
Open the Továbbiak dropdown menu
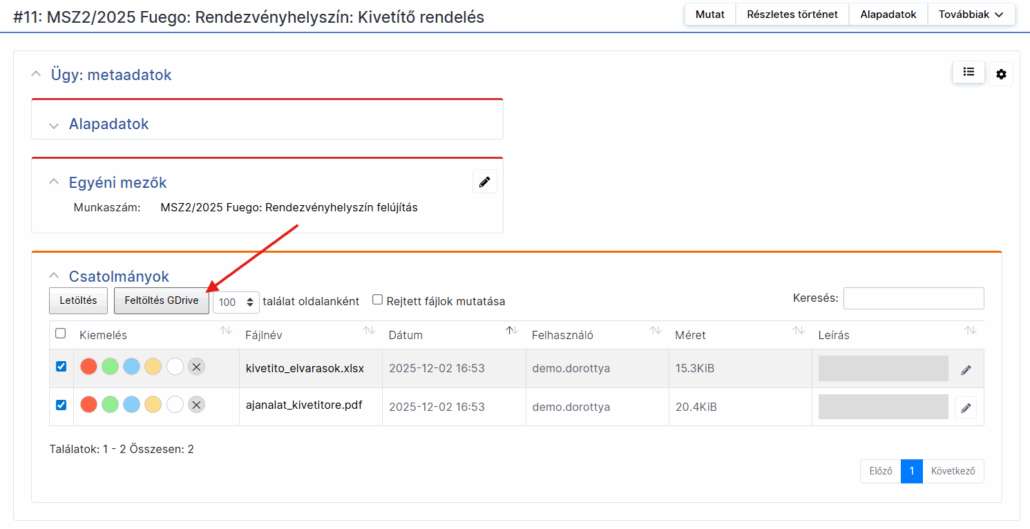[x=970, y=14]
